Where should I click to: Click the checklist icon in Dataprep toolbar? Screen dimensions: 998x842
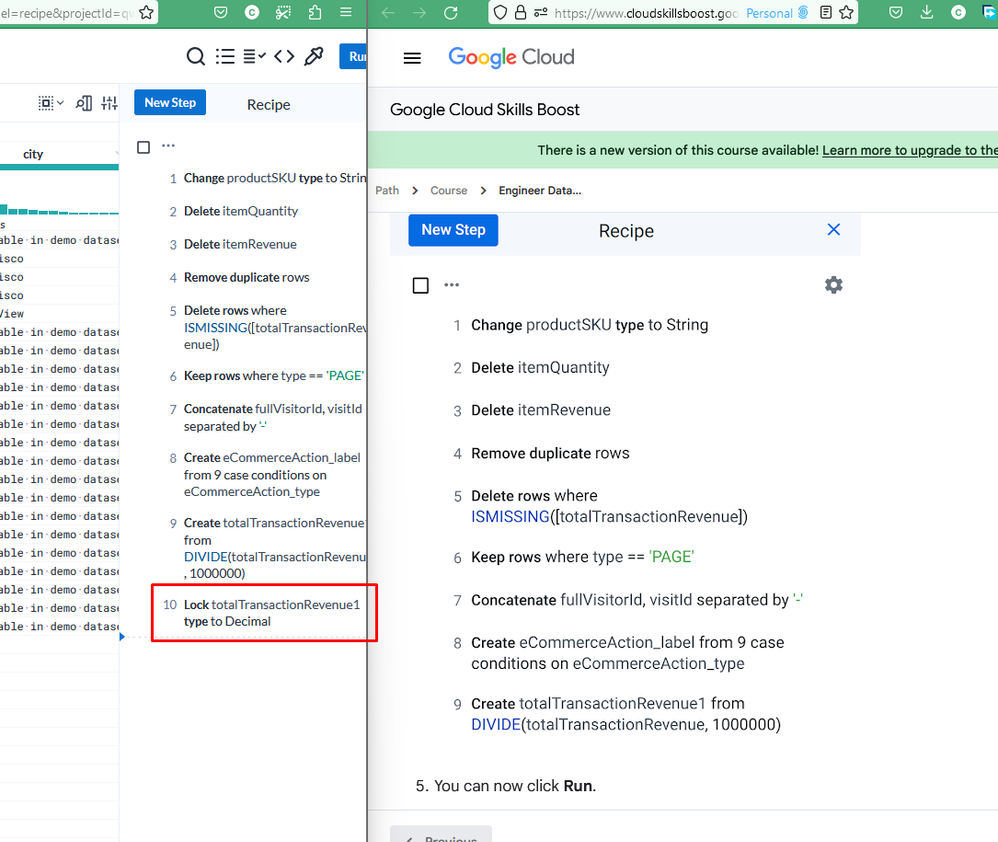(x=255, y=57)
